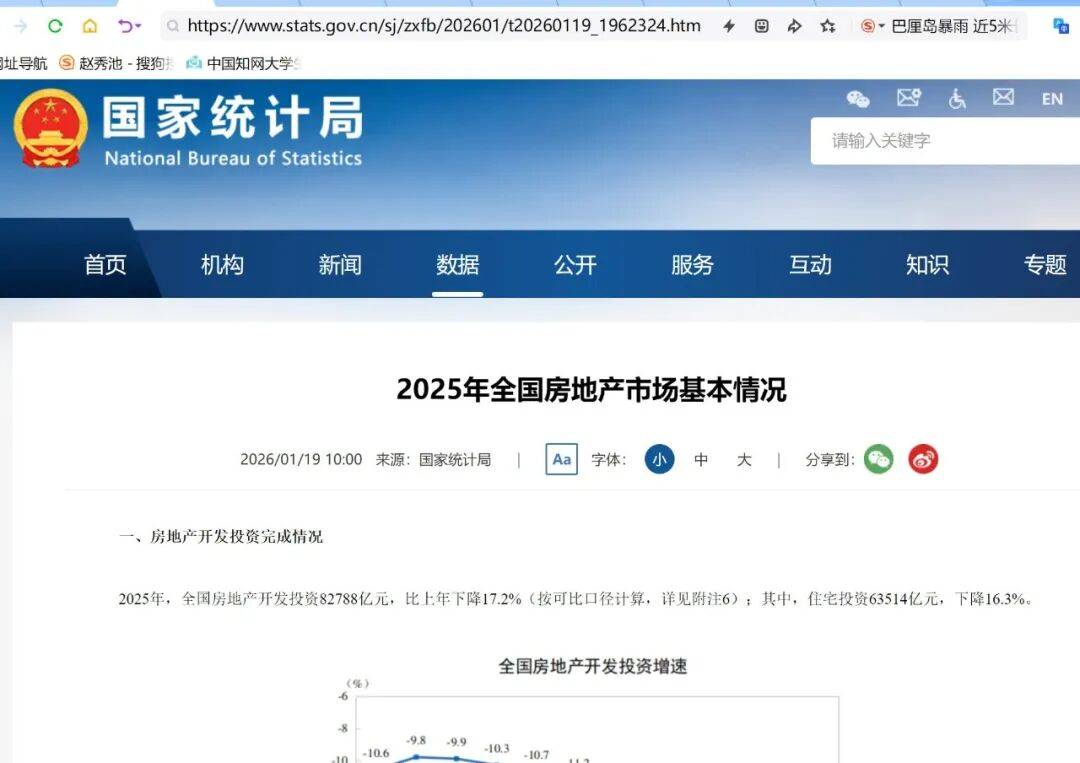Open the search engine dropdown arrow
1080x763 pixels.
[881, 26]
